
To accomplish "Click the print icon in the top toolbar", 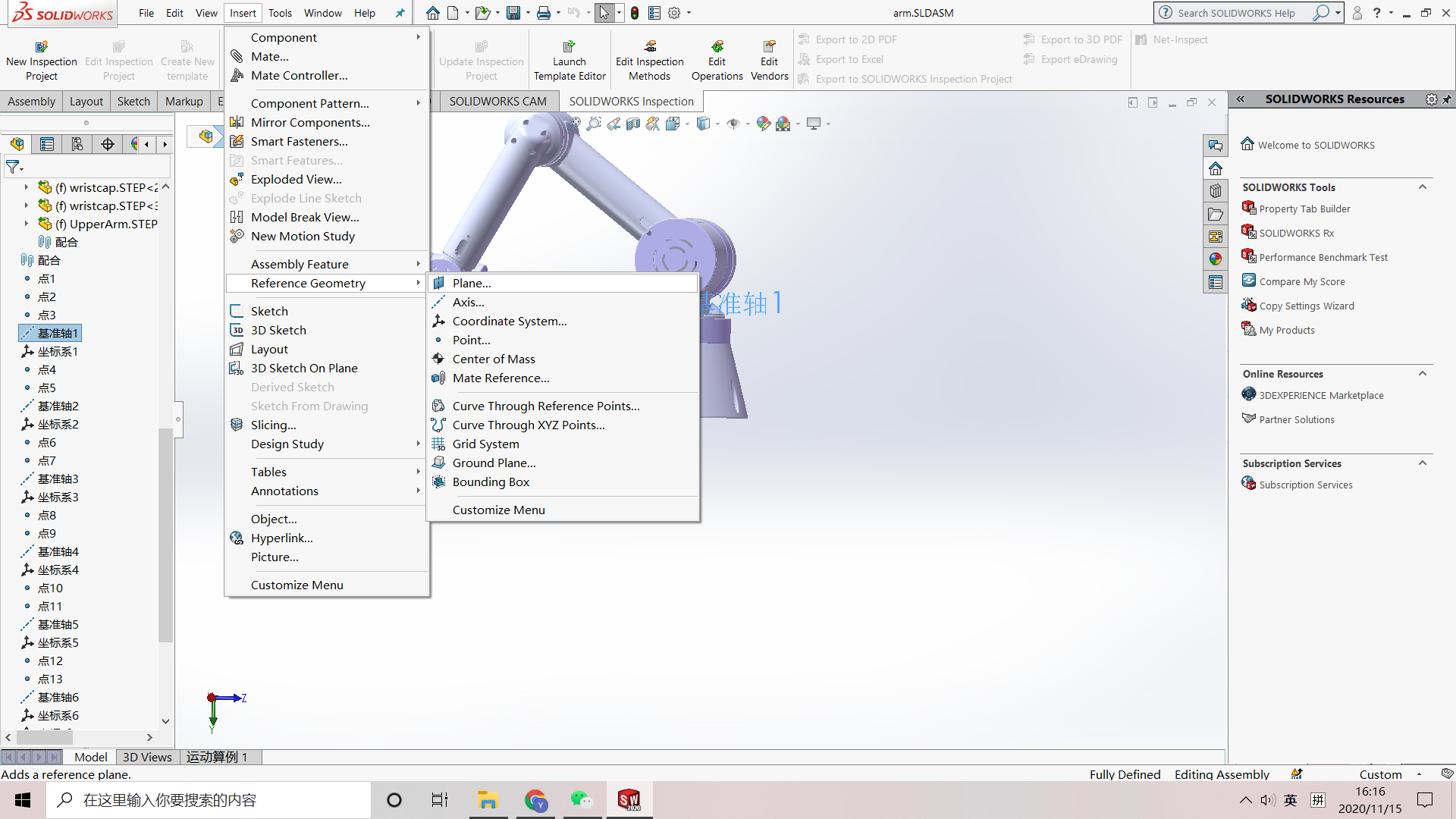I will pyautogui.click(x=543, y=13).
